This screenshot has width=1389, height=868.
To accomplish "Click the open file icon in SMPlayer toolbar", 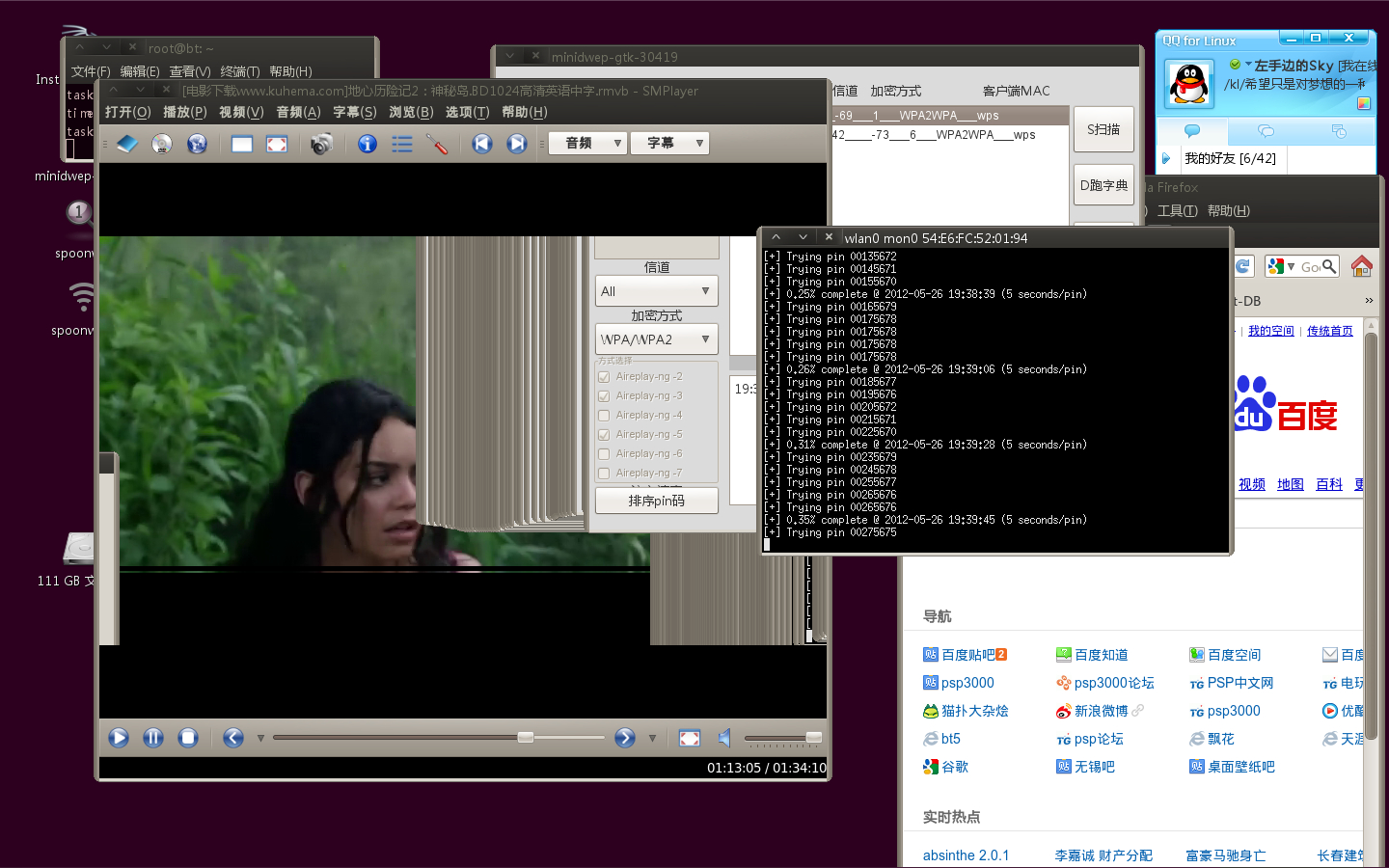I will [x=127, y=144].
